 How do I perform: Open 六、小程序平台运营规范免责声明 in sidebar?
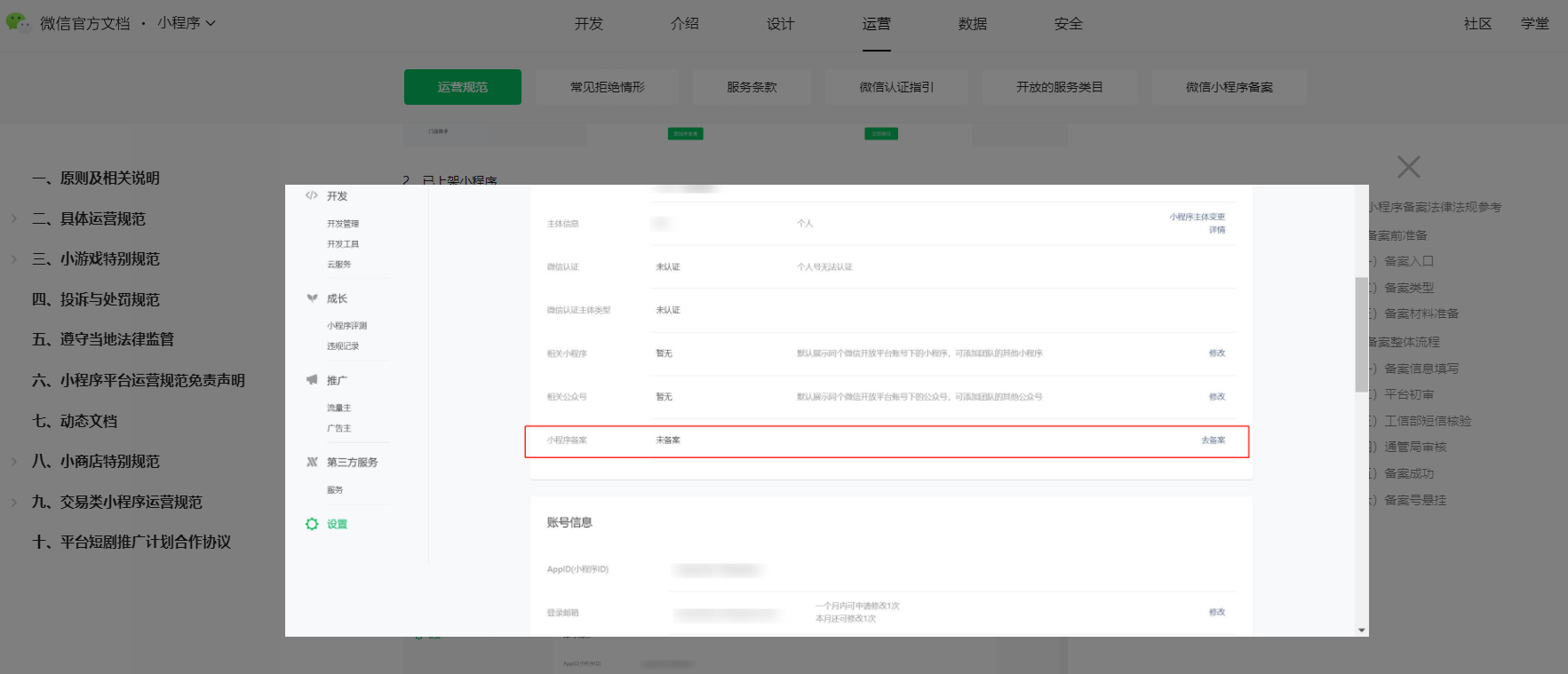pyautogui.click(x=139, y=381)
